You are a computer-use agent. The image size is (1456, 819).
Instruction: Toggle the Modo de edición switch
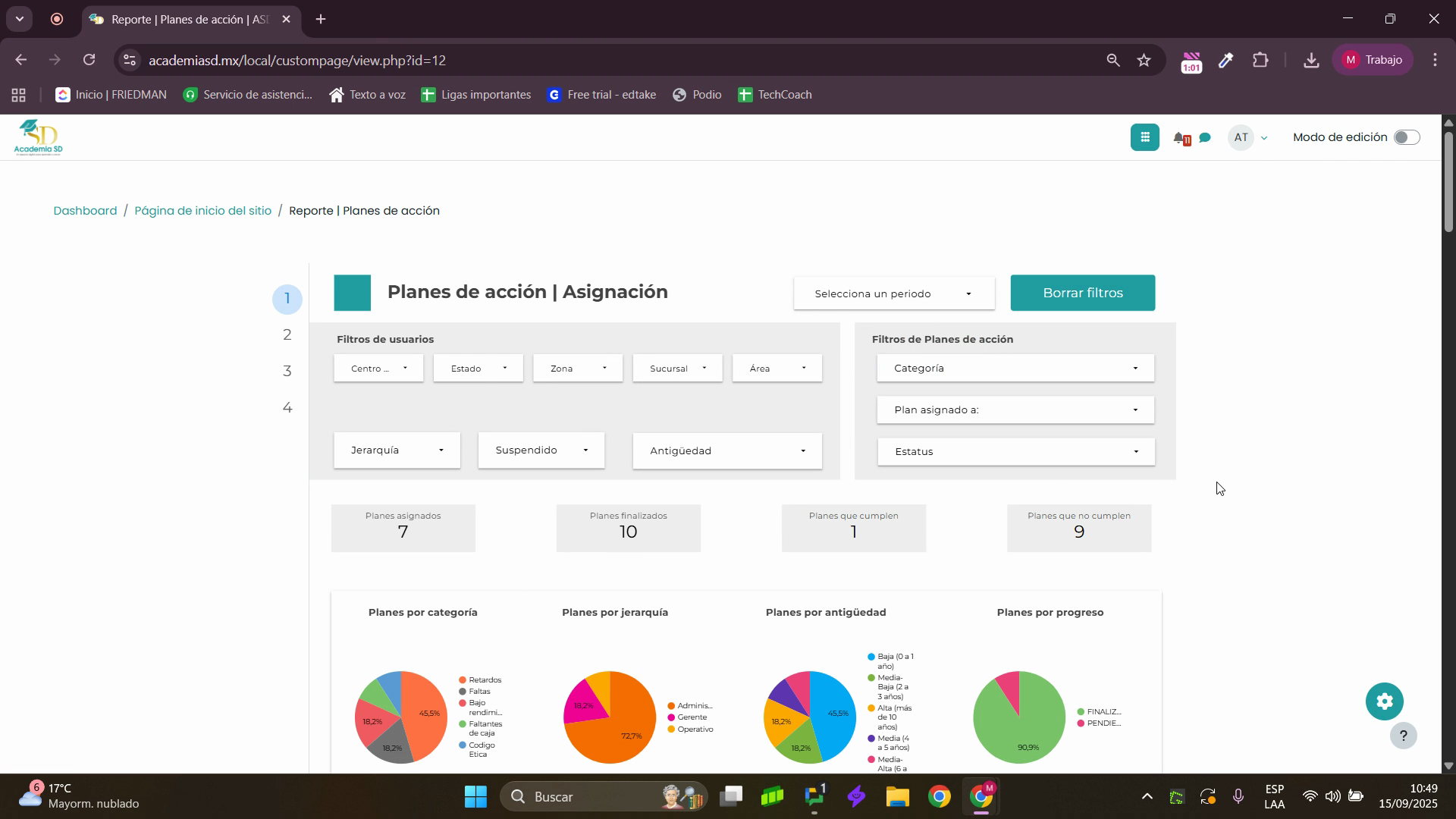[1407, 137]
